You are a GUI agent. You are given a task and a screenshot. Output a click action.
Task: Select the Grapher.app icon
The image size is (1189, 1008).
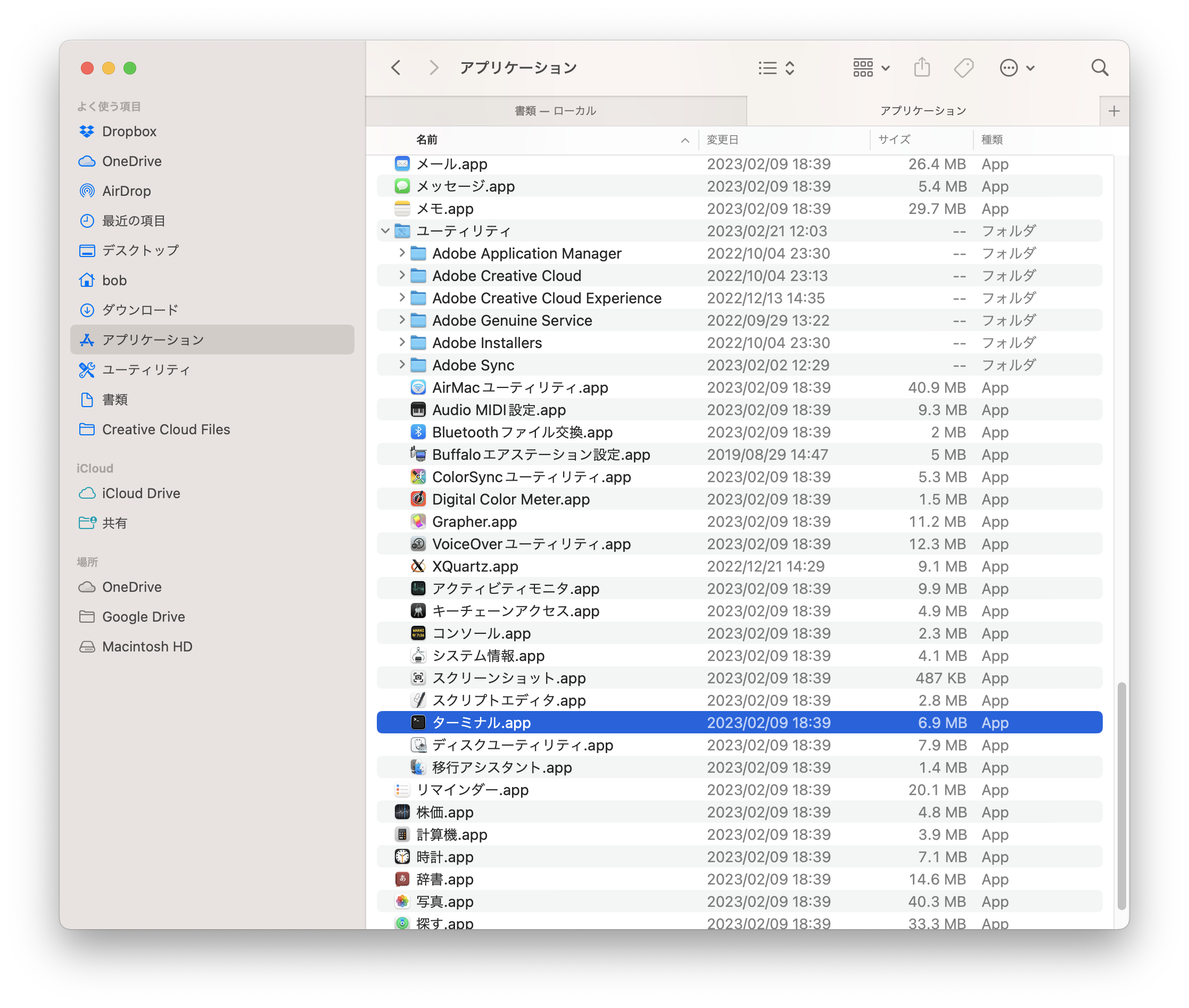(x=418, y=522)
